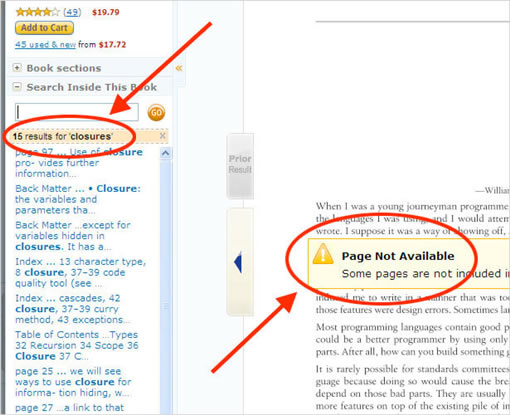
Task: Focus the search inside book text field
Action: (x=77, y=112)
